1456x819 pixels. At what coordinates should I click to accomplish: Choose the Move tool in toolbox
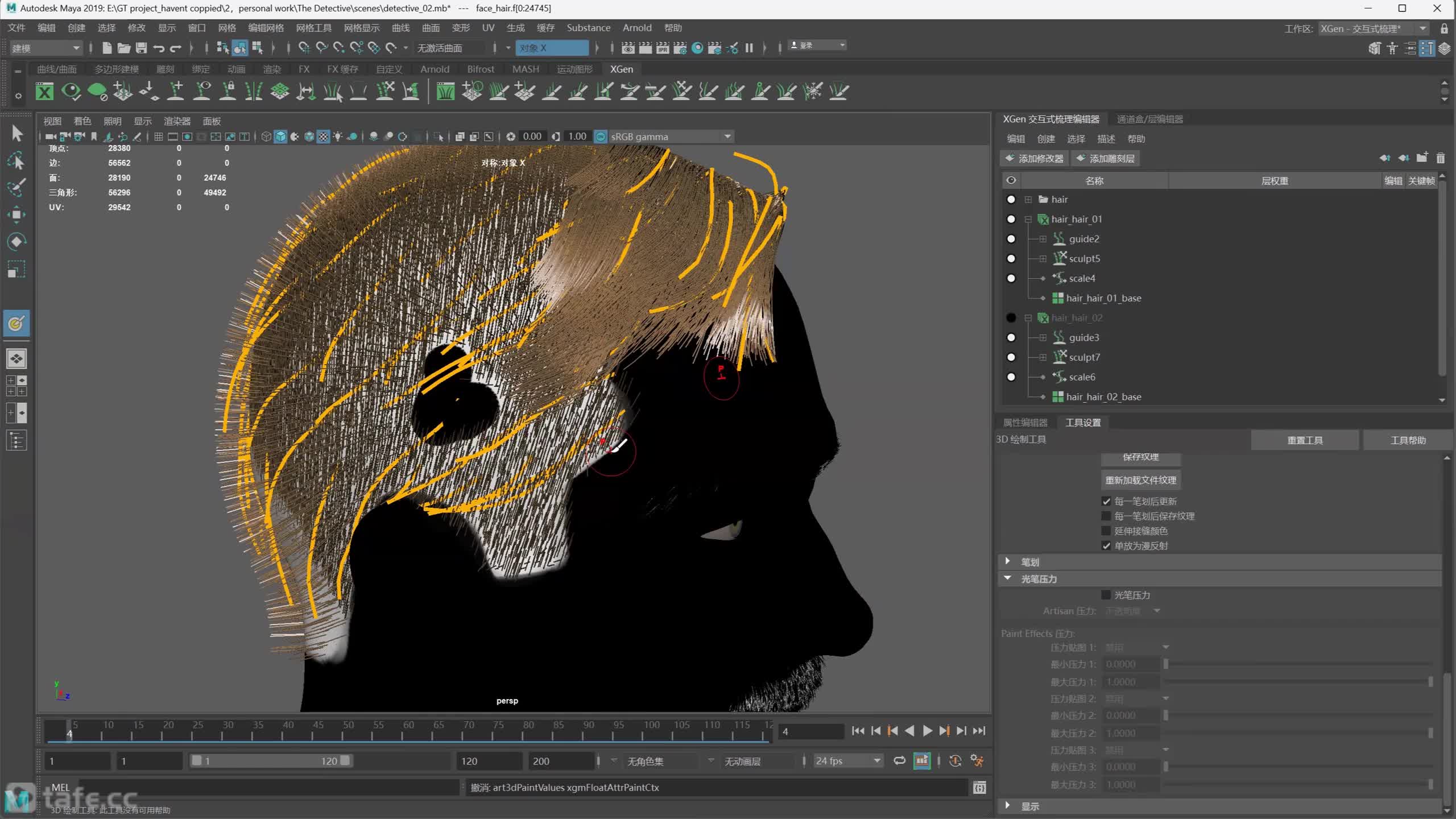point(16,214)
